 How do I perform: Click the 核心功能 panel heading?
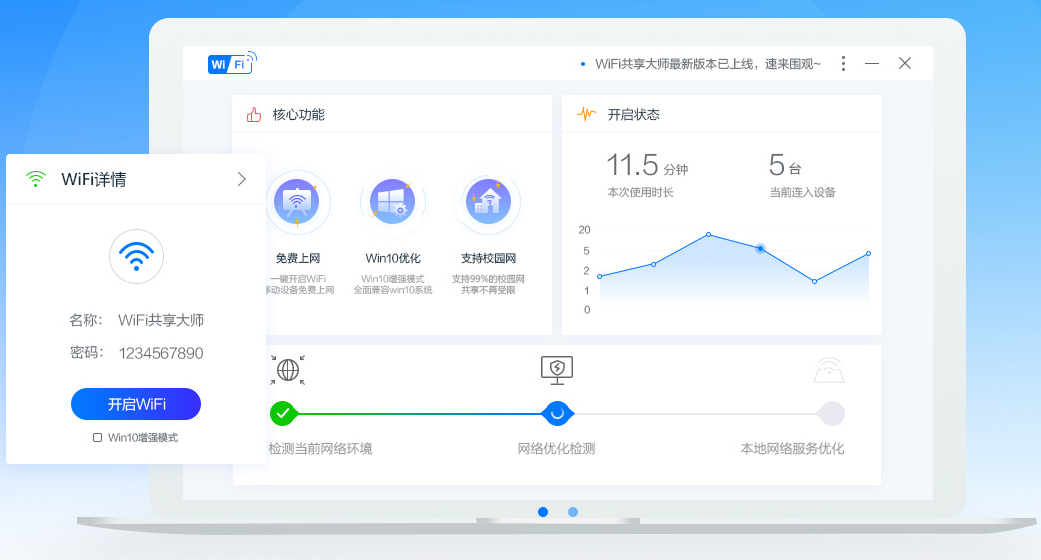(299, 115)
